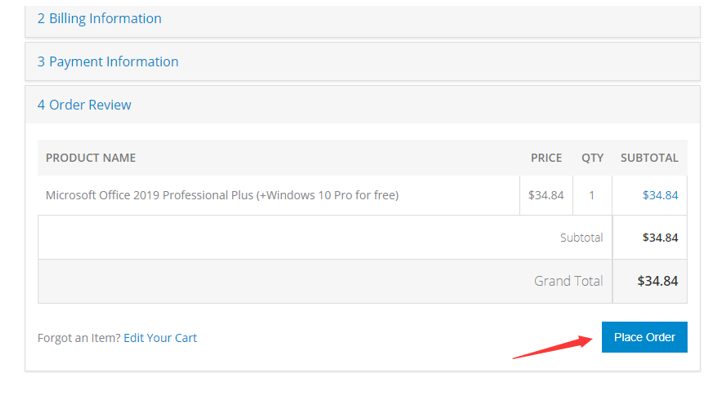Select the PRODUCT NAME column header

click(x=90, y=158)
